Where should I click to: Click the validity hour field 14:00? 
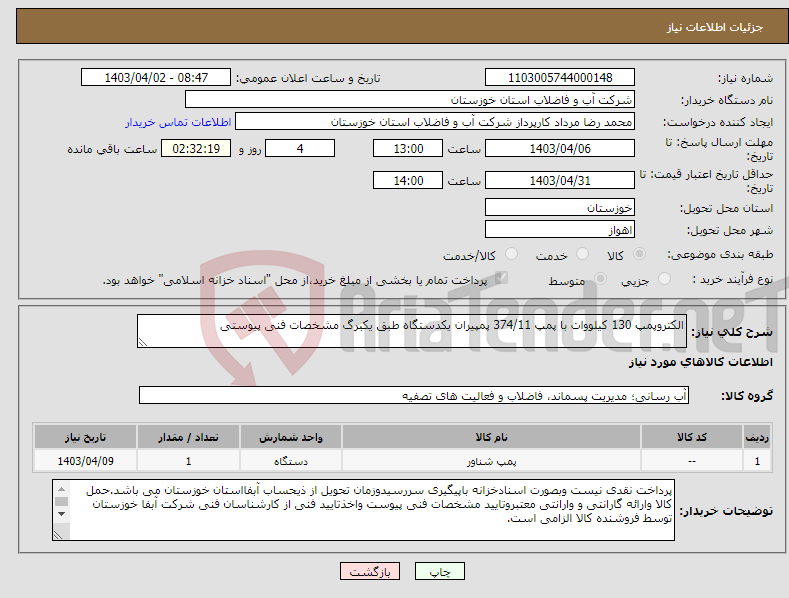408,180
